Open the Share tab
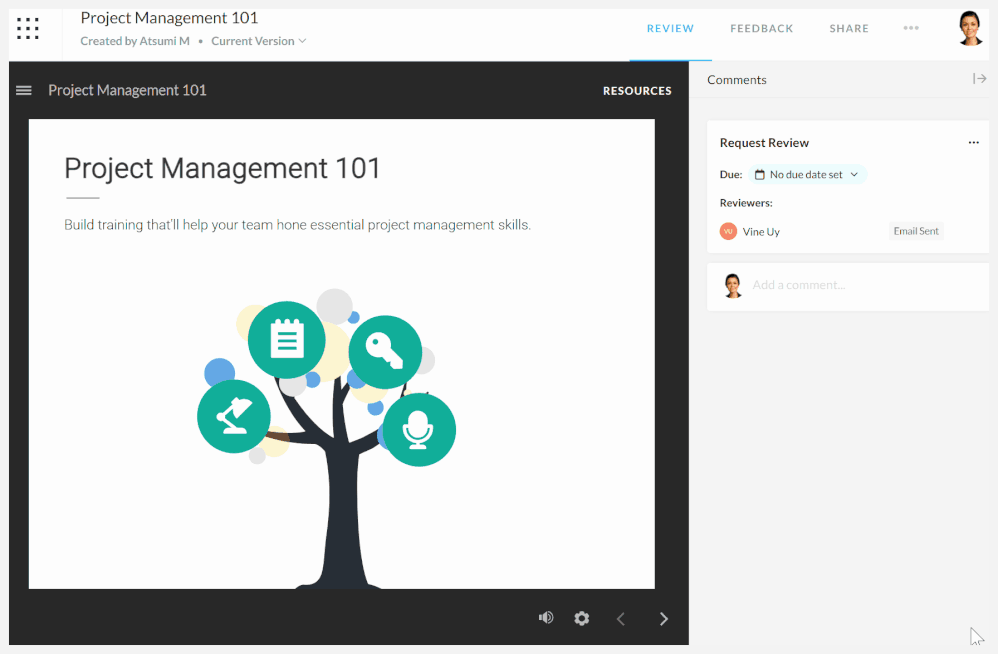 coord(849,29)
